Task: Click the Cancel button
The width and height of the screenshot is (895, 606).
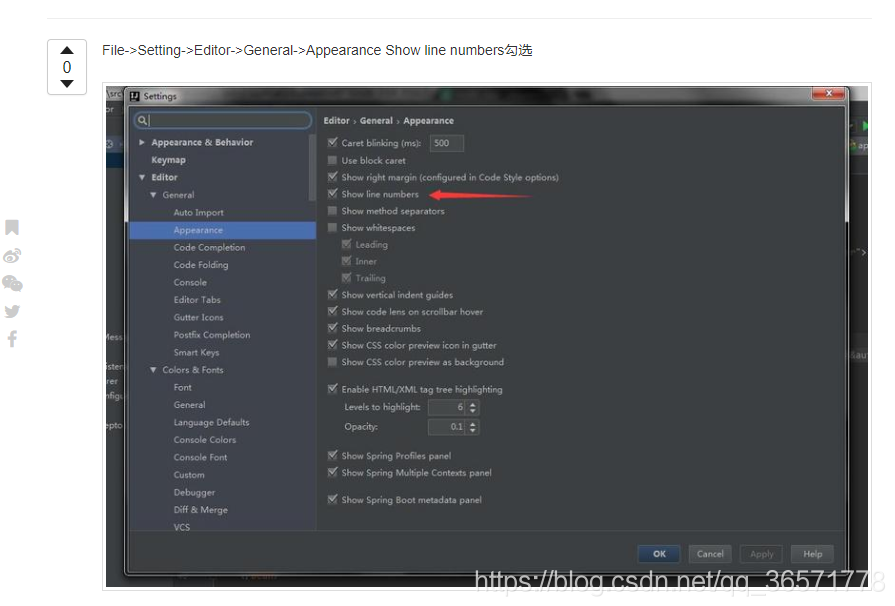Action: (710, 554)
